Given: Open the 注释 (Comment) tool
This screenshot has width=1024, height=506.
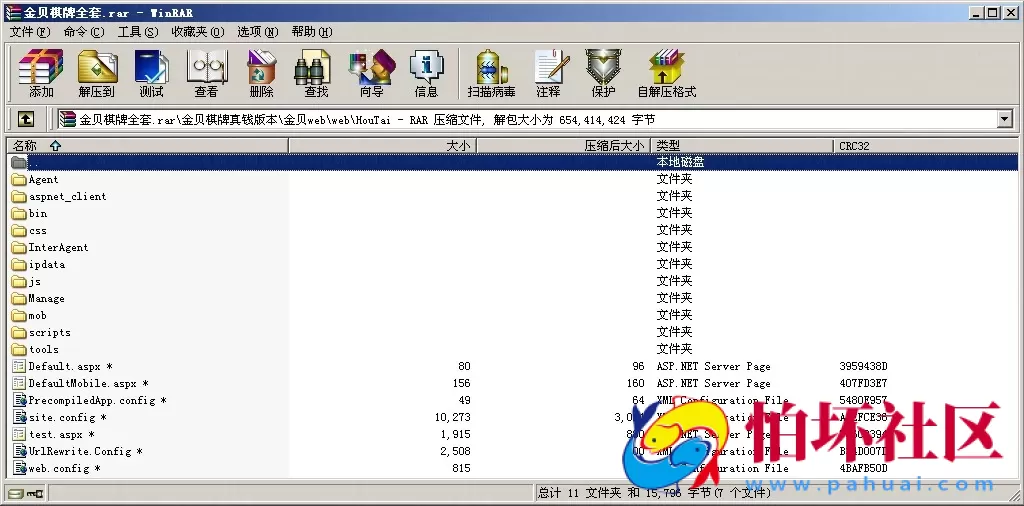Looking at the screenshot, I should (x=549, y=72).
